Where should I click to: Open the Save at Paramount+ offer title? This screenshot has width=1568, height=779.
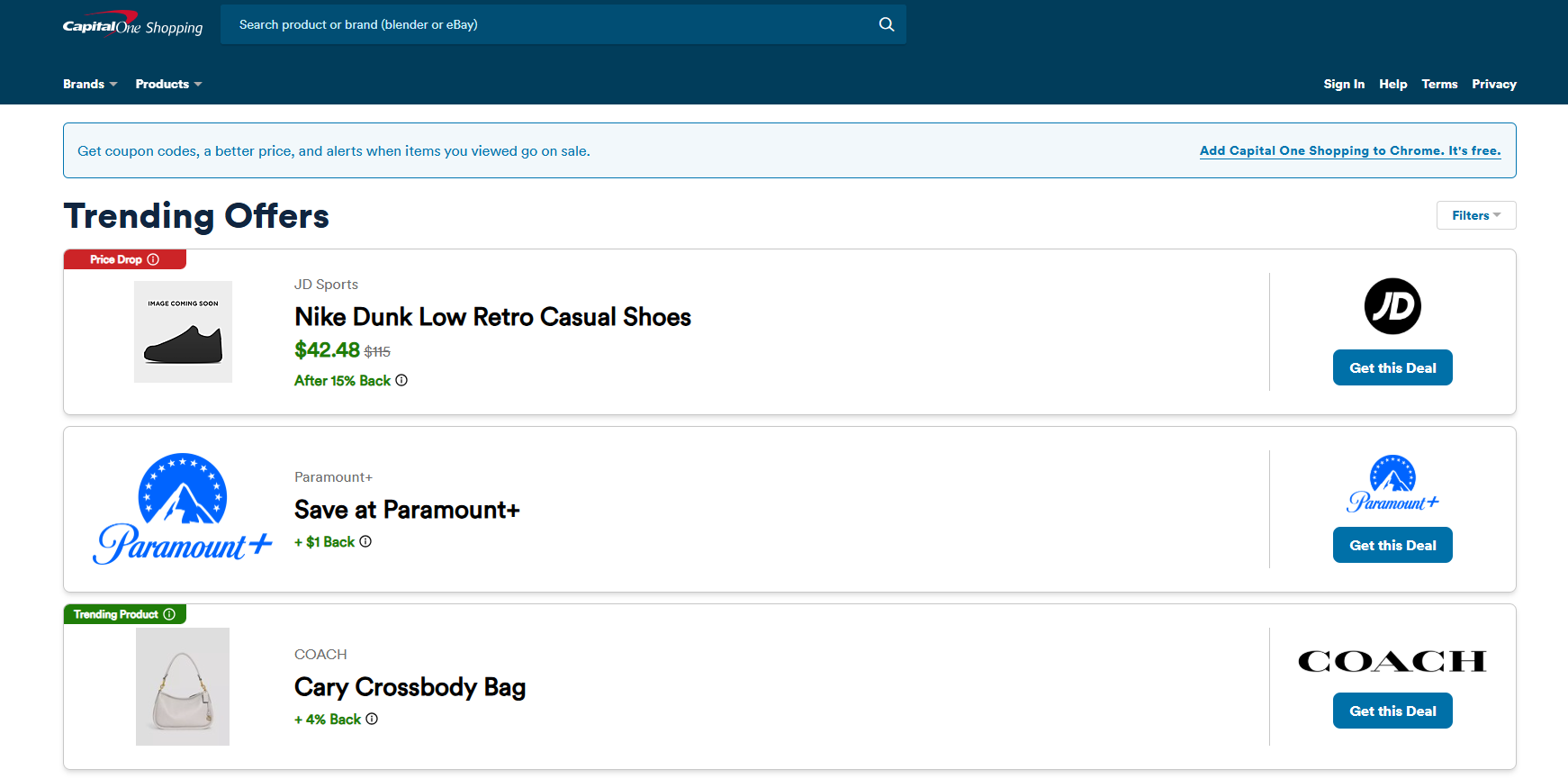[407, 510]
